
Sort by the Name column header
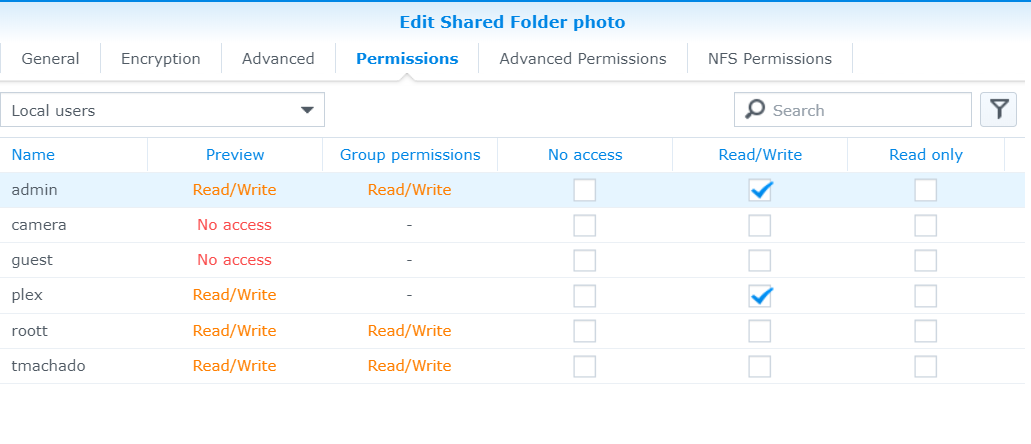33,155
